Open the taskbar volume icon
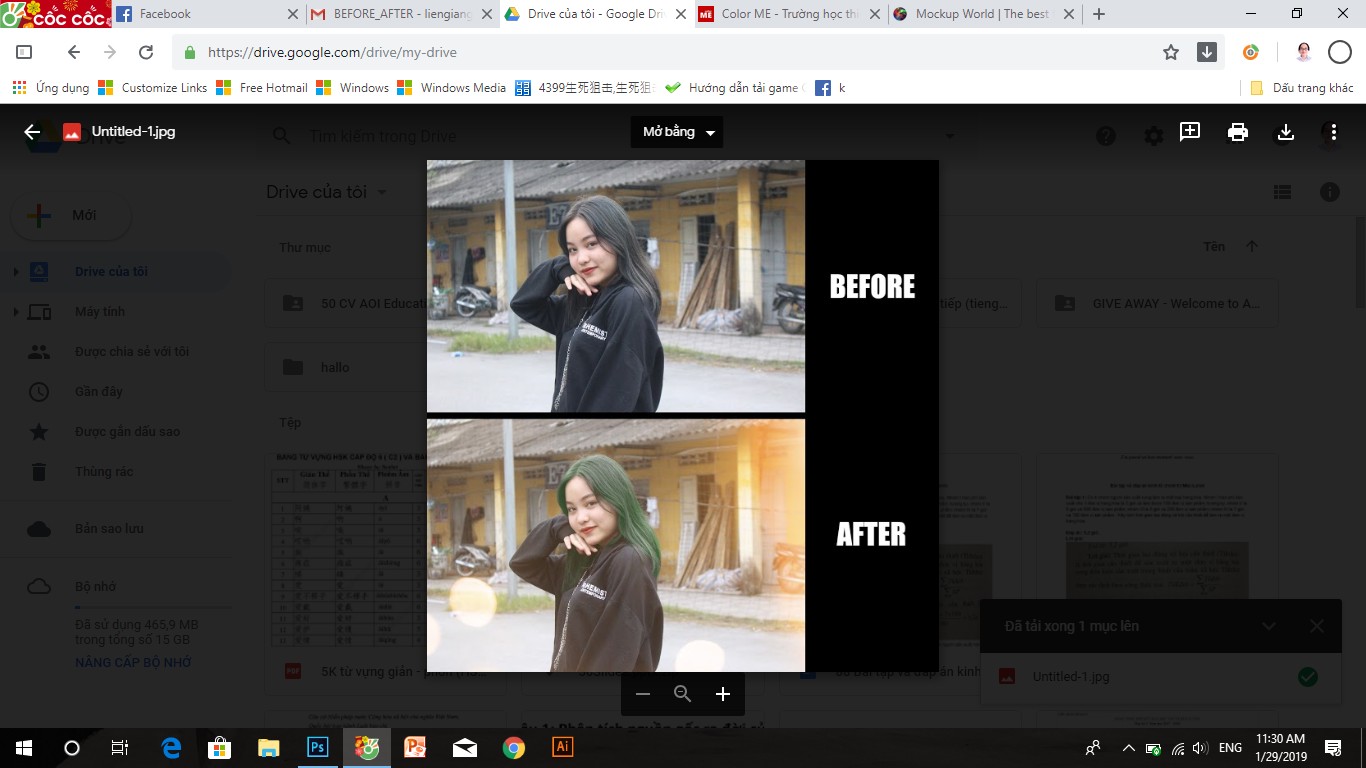The width and height of the screenshot is (1366, 768). [x=1200, y=748]
